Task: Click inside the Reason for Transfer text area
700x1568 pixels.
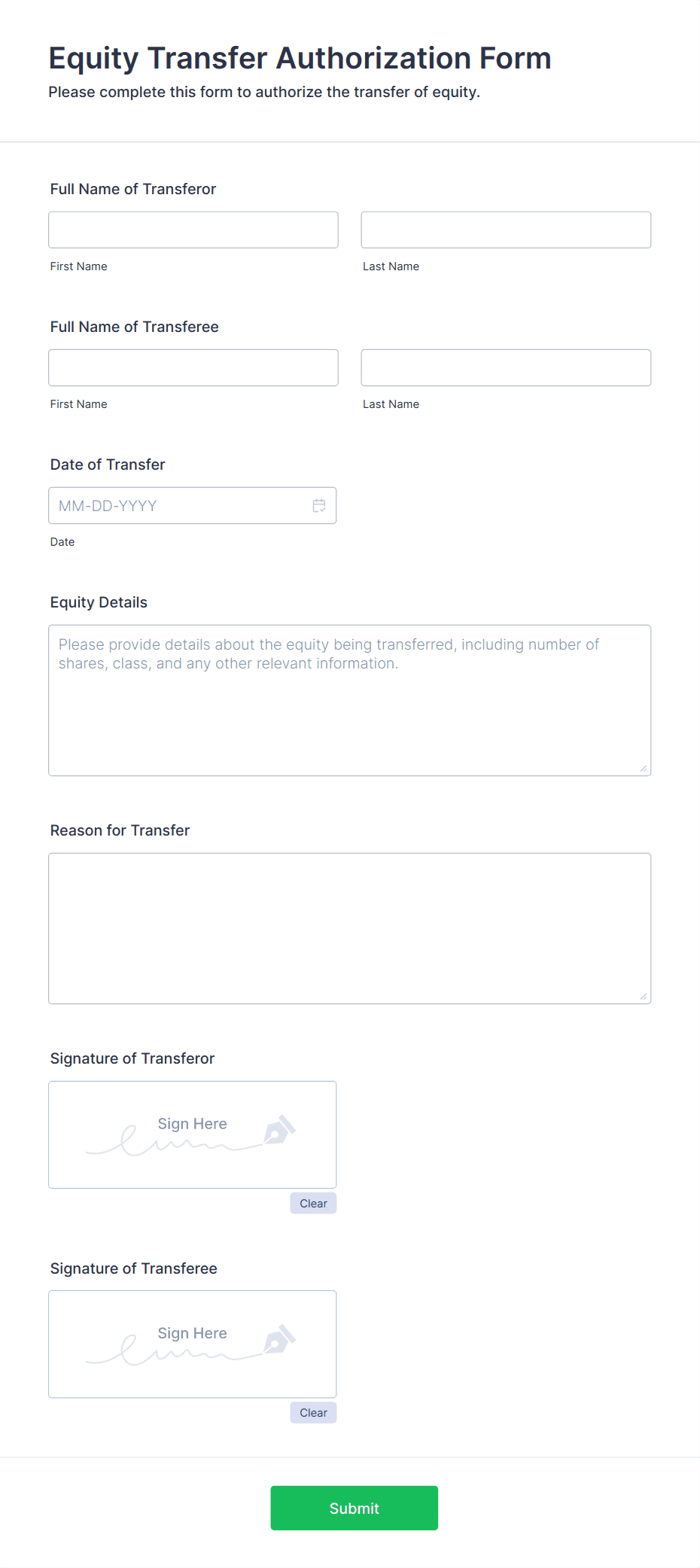Action: 350,928
